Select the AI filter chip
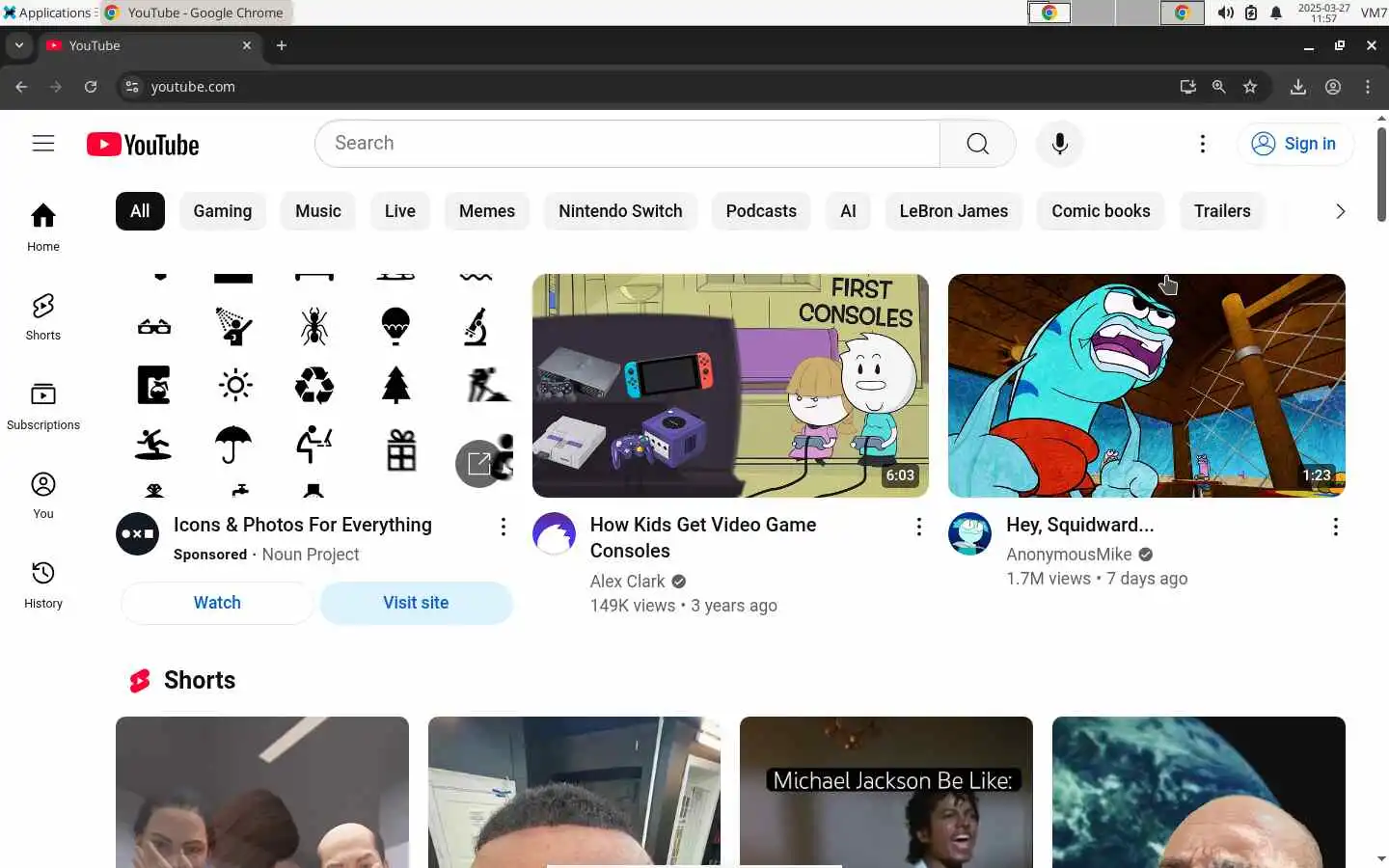This screenshot has height=868, width=1389. pyautogui.click(x=848, y=211)
